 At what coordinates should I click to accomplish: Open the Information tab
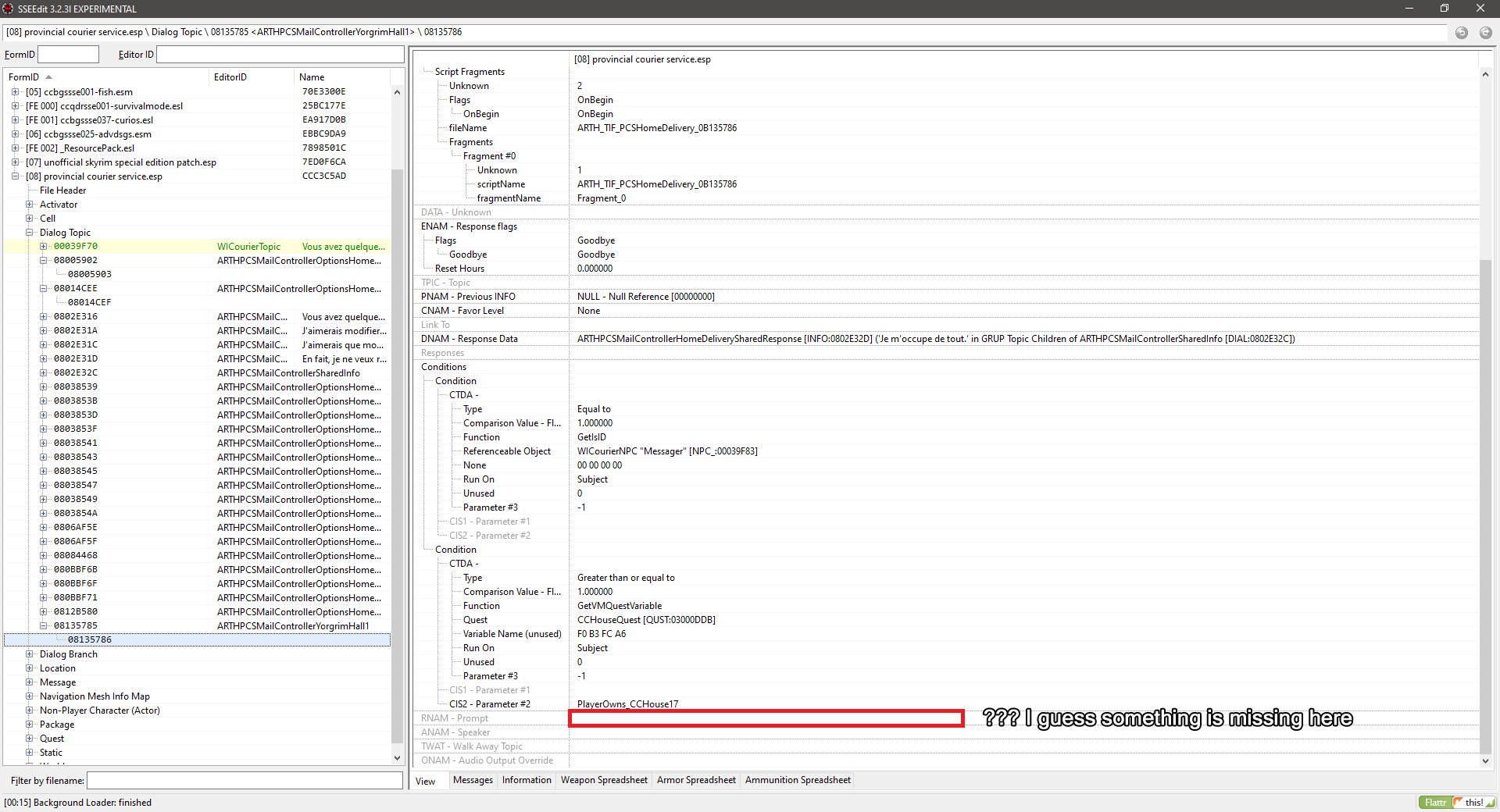point(527,780)
